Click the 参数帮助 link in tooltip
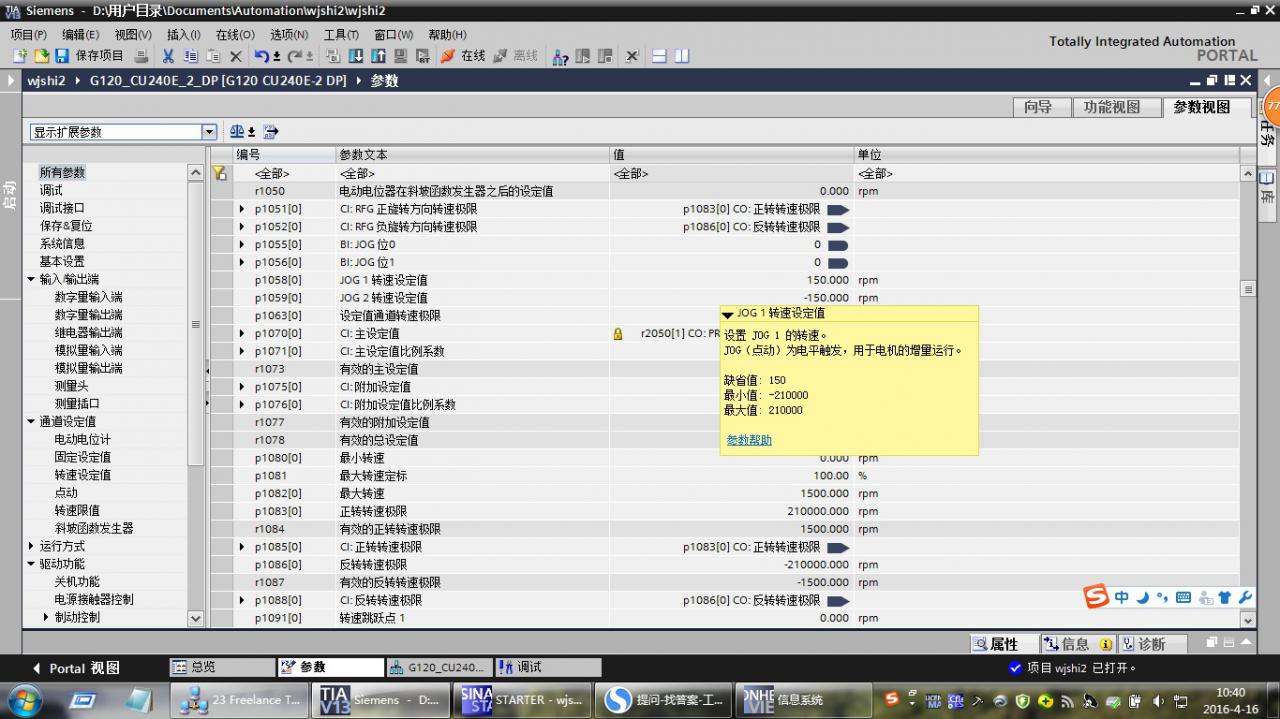1280x719 pixels. click(x=749, y=440)
